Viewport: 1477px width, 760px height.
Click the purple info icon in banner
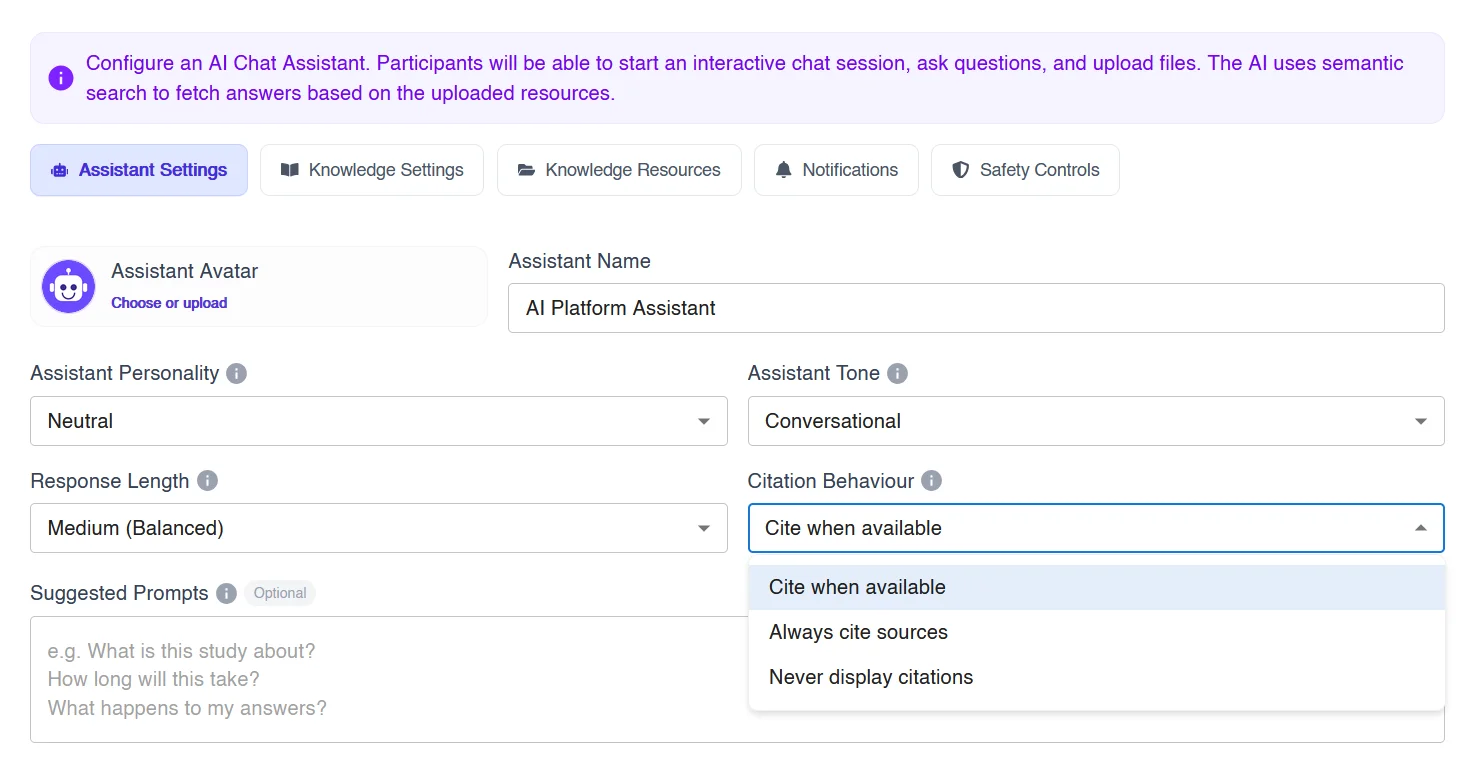coord(61,78)
